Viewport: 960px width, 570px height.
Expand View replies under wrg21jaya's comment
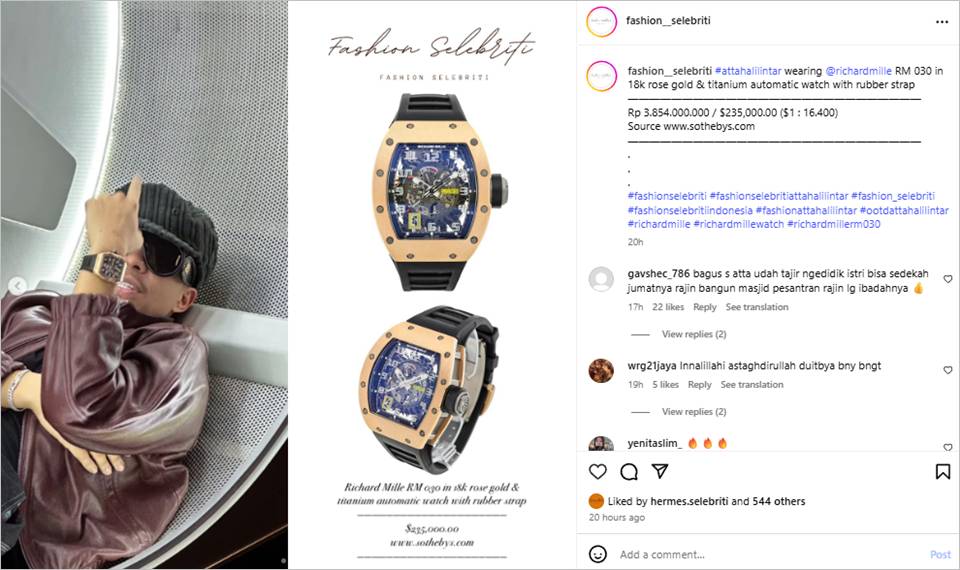(x=694, y=412)
